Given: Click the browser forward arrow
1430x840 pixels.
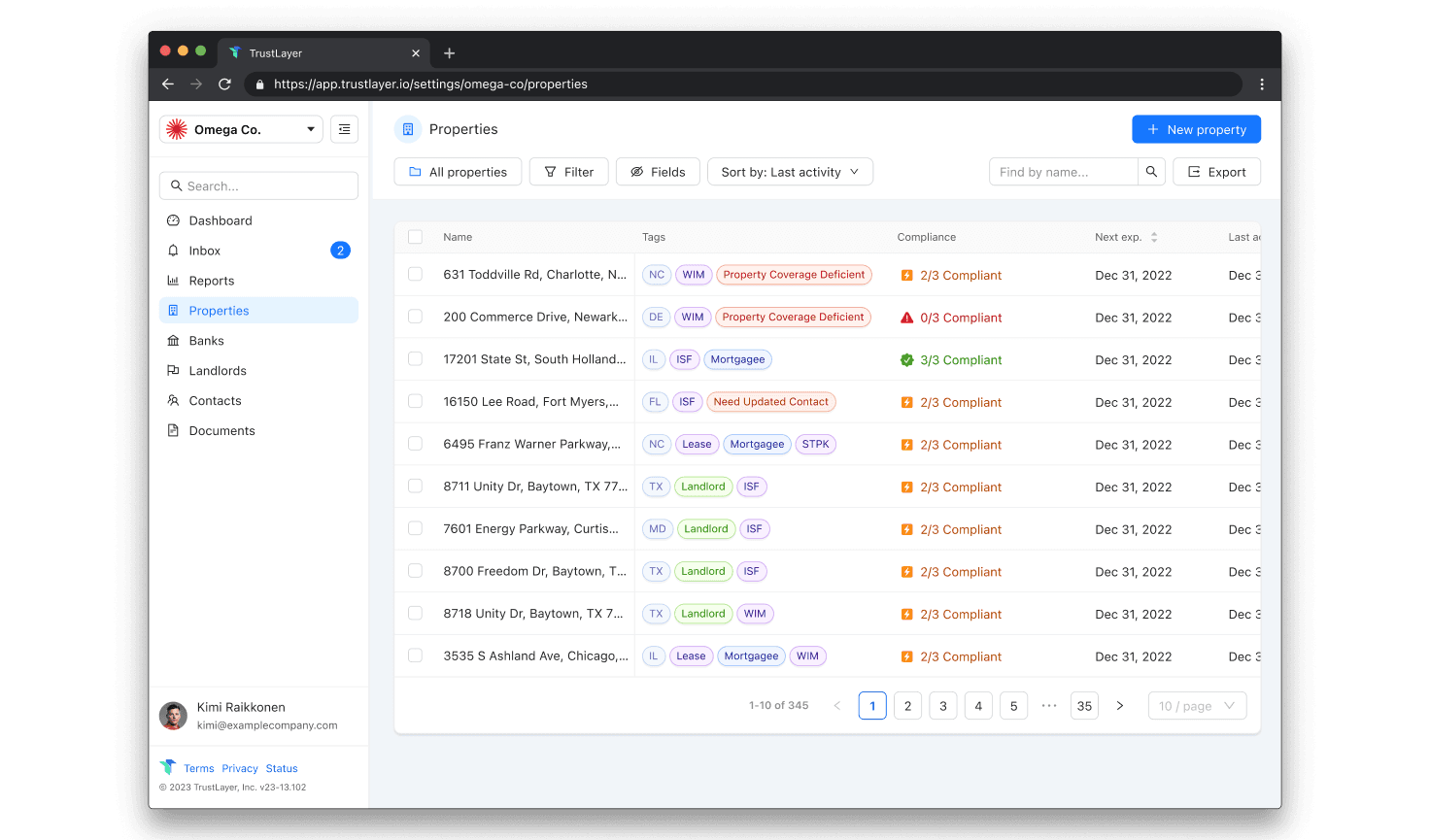Looking at the screenshot, I should point(196,84).
